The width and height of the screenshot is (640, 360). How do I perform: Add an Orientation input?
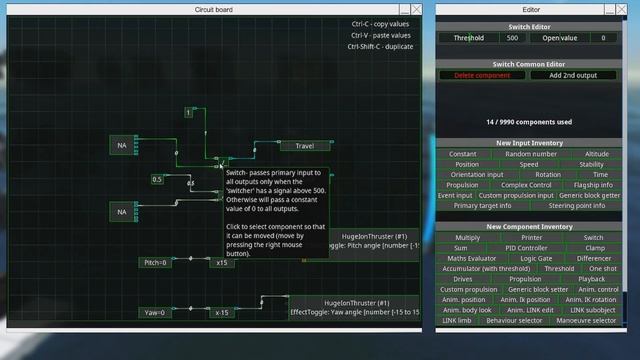pos(477,174)
